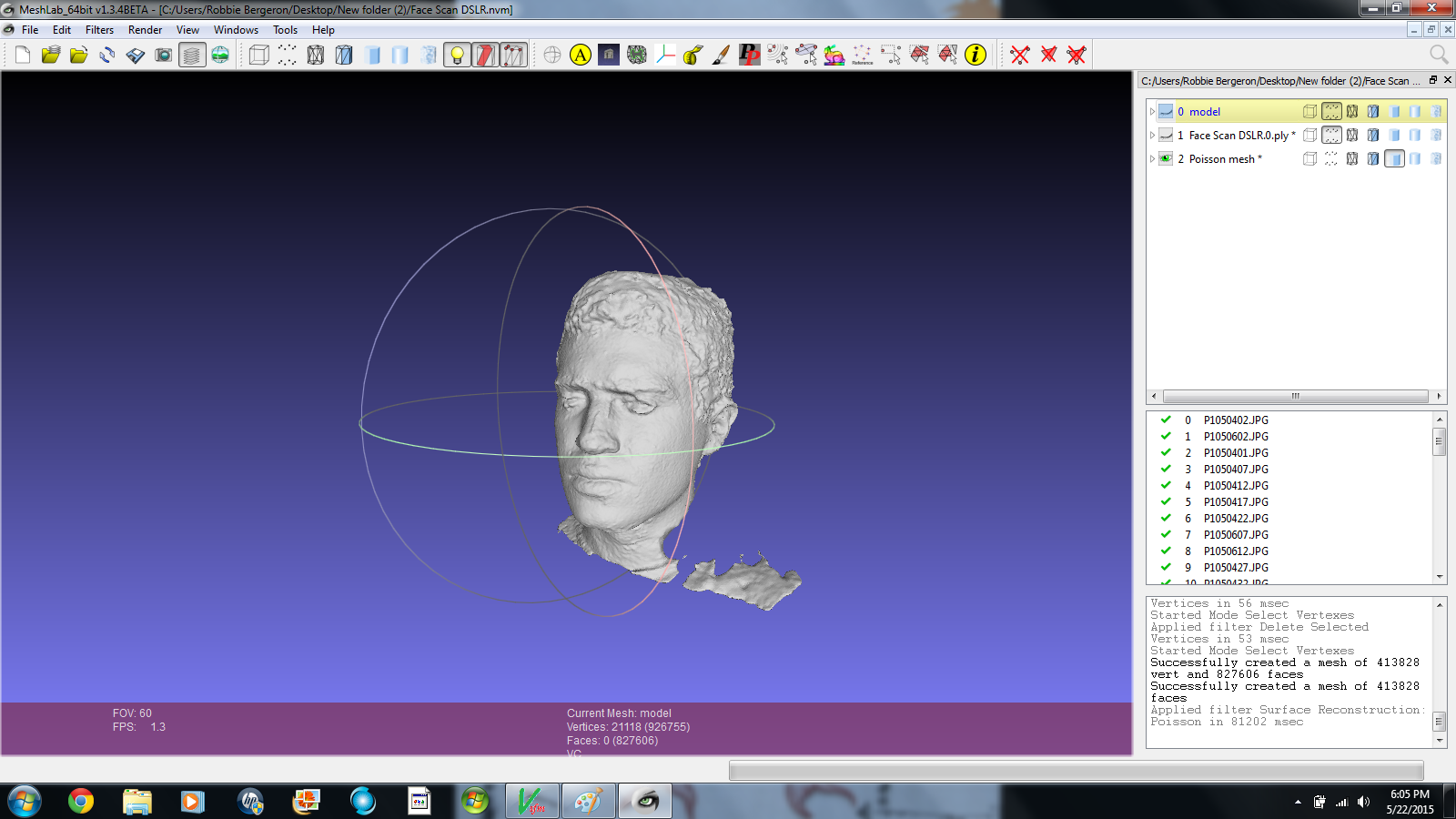Click the magnifier search icon in toolbar
This screenshot has height=819, width=1456.
1439,55
